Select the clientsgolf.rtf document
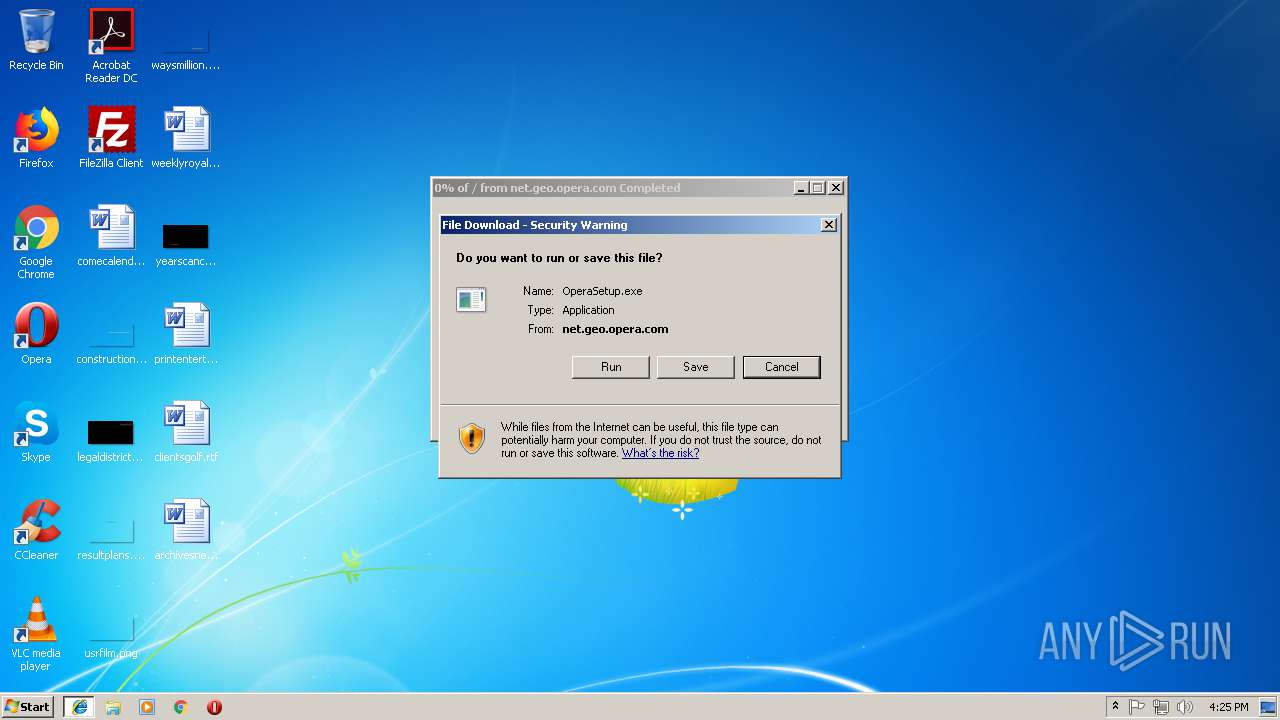The width and height of the screenshot is (1280, 720). click(x=186, y=433)
